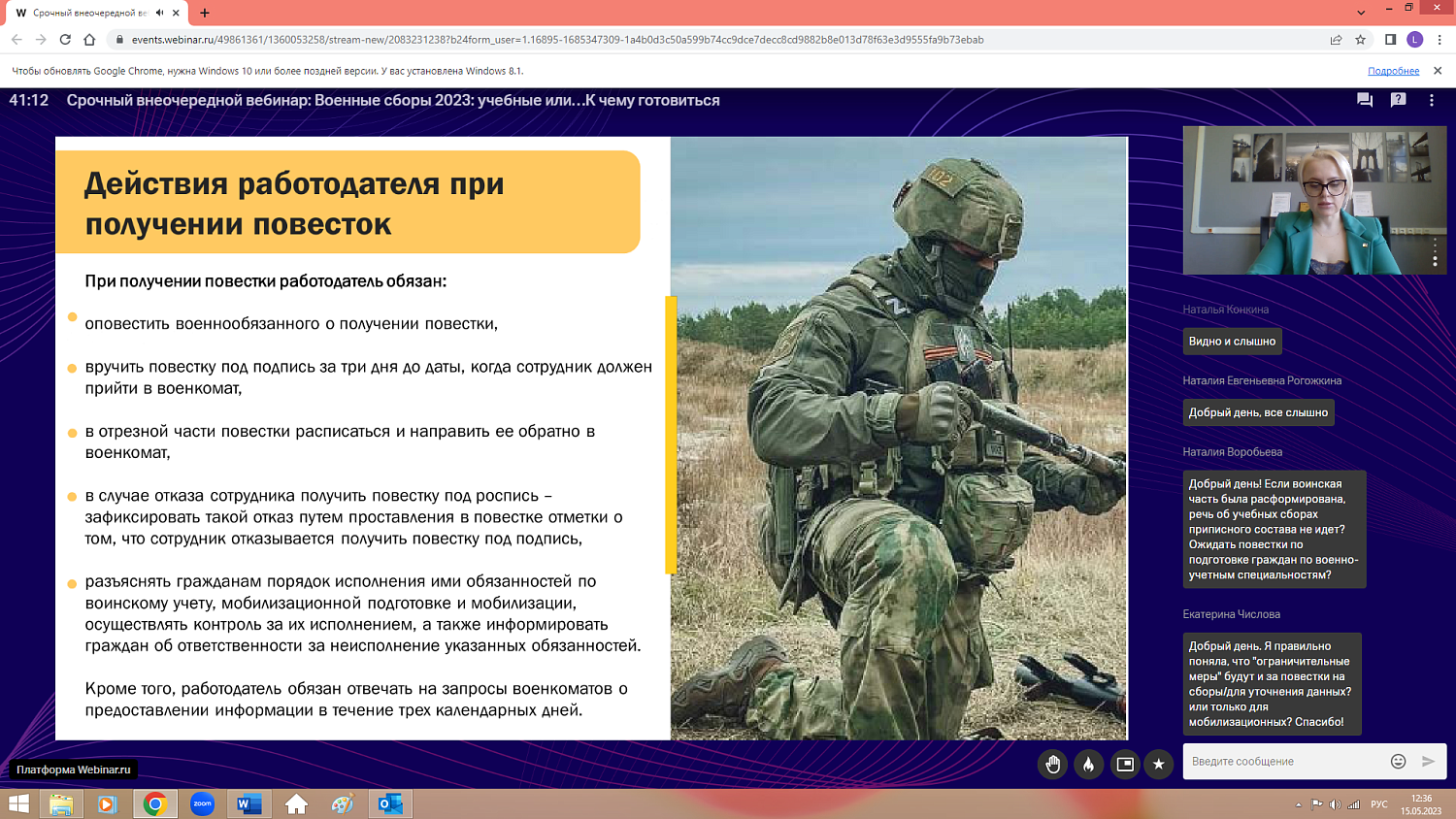Image resolution: width=1456 pixels, height=819 pixels.
Task: Open the emoji picker in chat
Action: tap(1398, 762)
